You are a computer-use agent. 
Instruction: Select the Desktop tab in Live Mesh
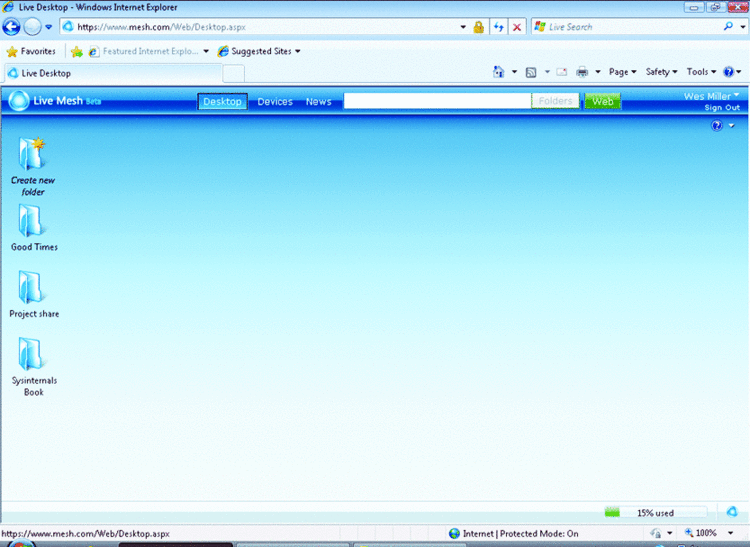pyautogui.click(x=222, y=101)
